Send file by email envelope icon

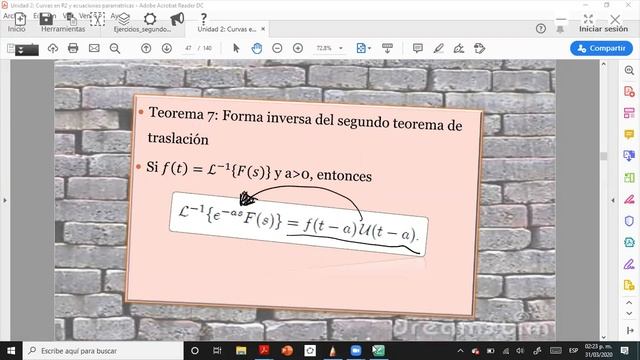[94, 48]
